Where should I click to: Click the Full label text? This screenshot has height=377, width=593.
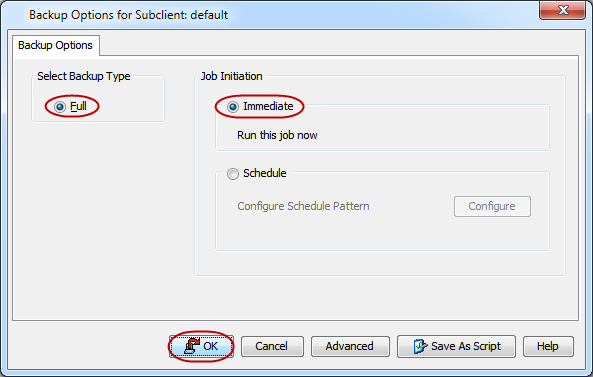[78, 106]
